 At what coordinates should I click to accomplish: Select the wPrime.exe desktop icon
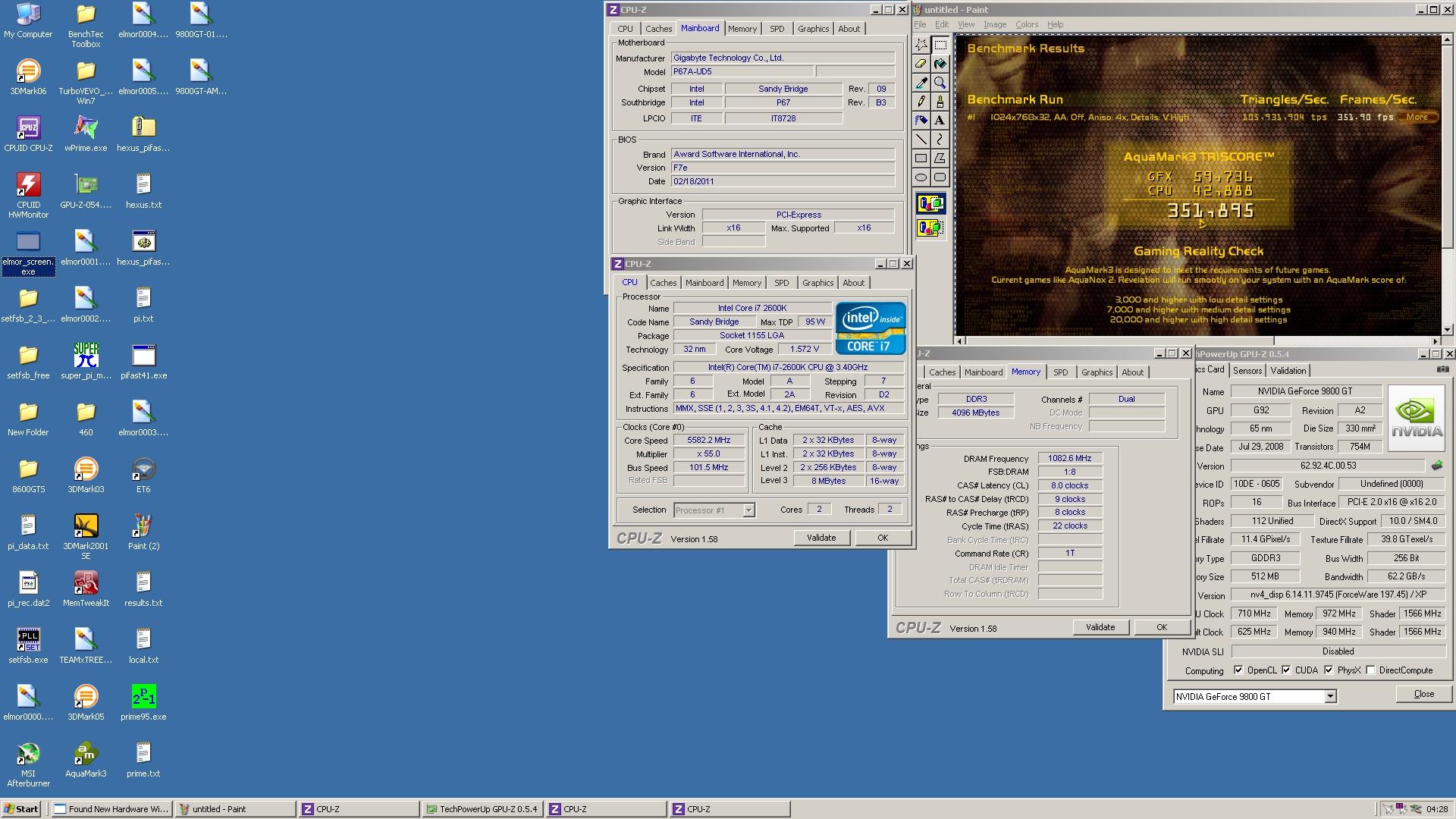click(86, 134)
